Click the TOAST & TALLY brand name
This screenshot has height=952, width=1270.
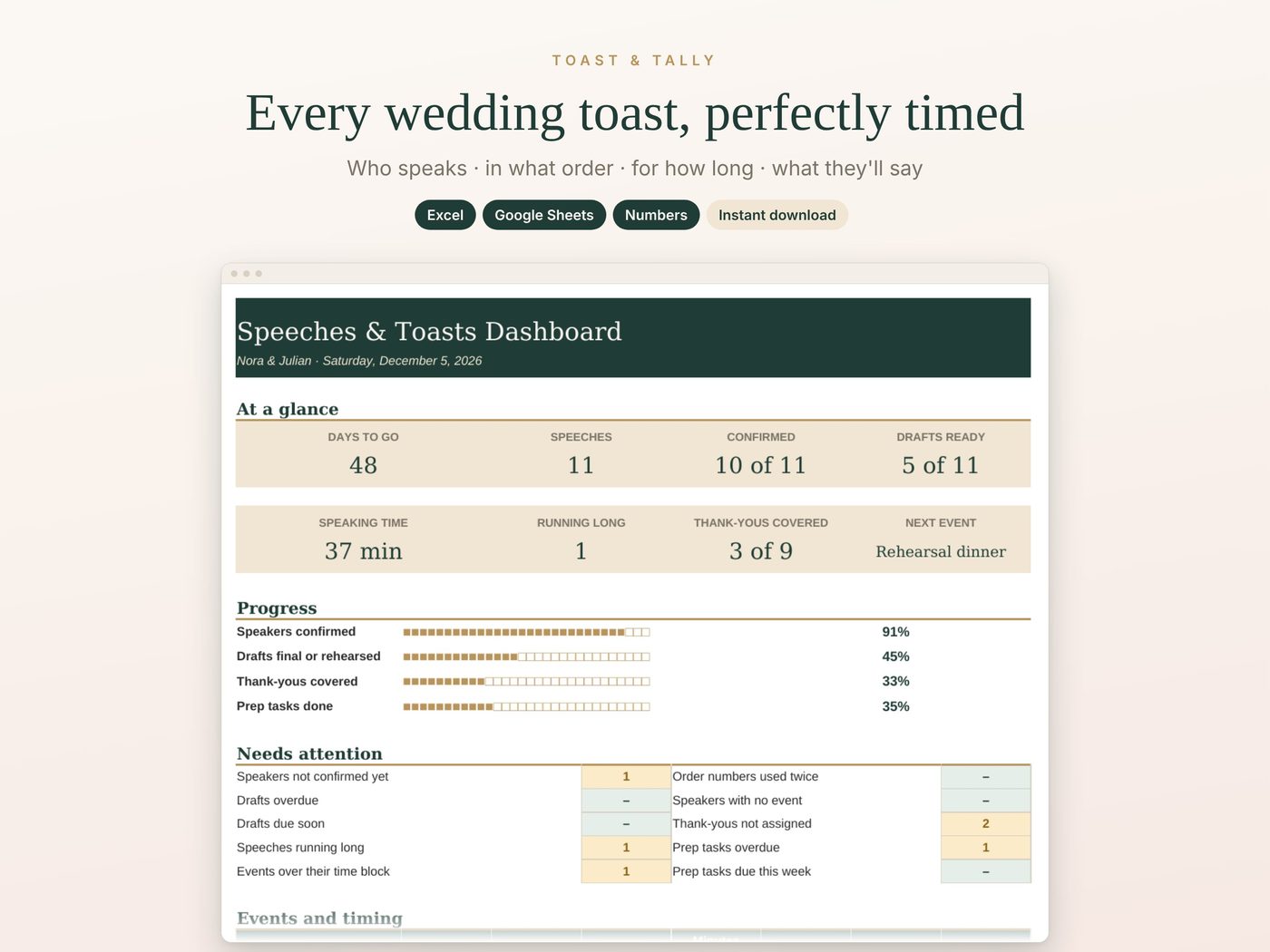(x=634, y=61)
